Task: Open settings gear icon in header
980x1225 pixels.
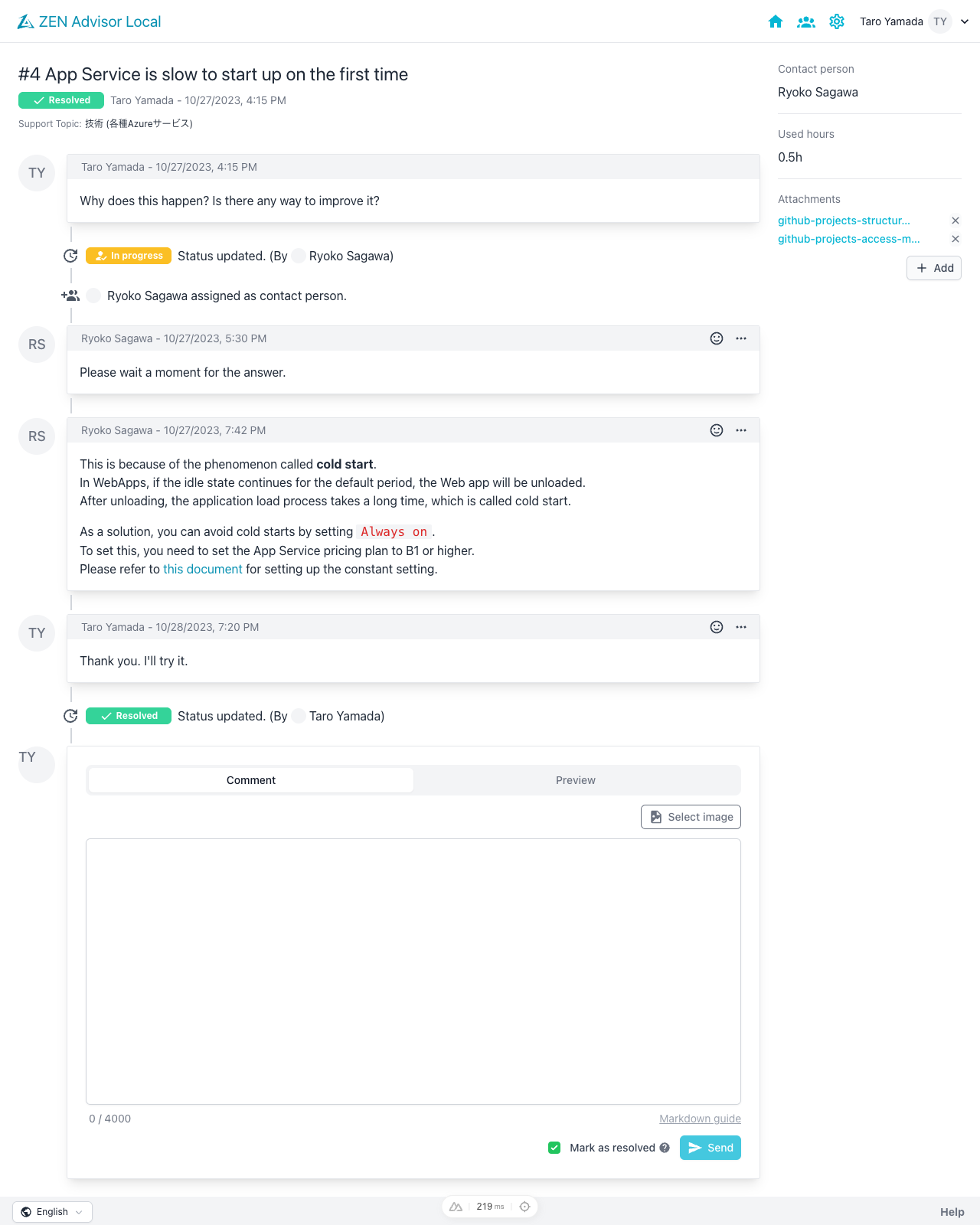Action: point(837,21)
